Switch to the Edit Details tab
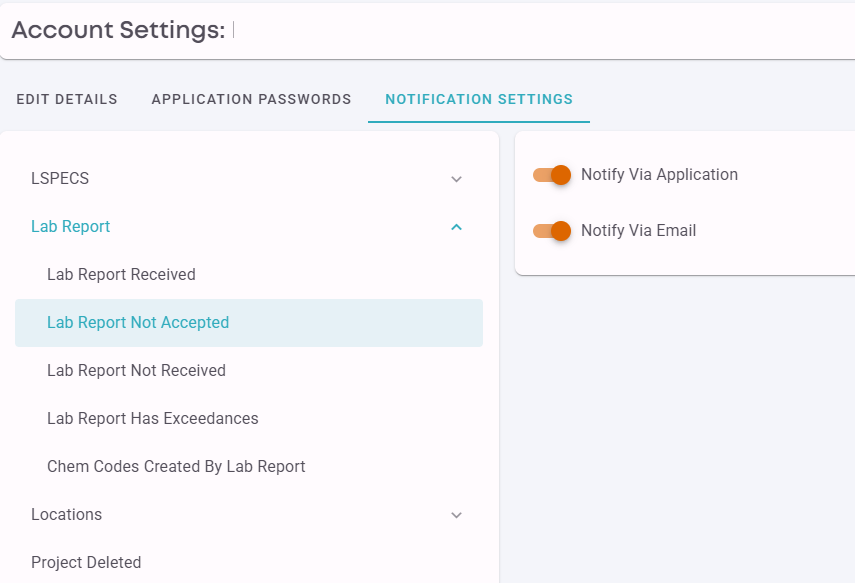The height and width of the screenshot is (583, 860). pyautogui.click(x=67, y=99)
